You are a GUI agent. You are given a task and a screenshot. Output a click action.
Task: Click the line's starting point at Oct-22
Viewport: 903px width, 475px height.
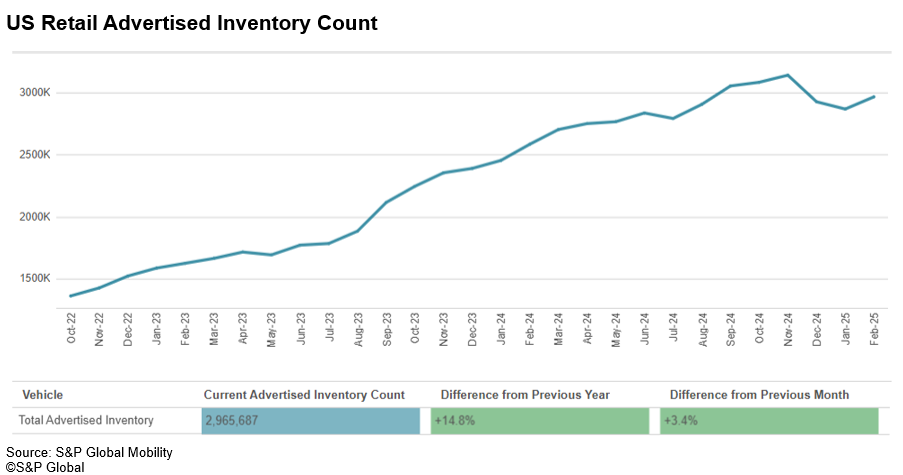click(71, 295)
